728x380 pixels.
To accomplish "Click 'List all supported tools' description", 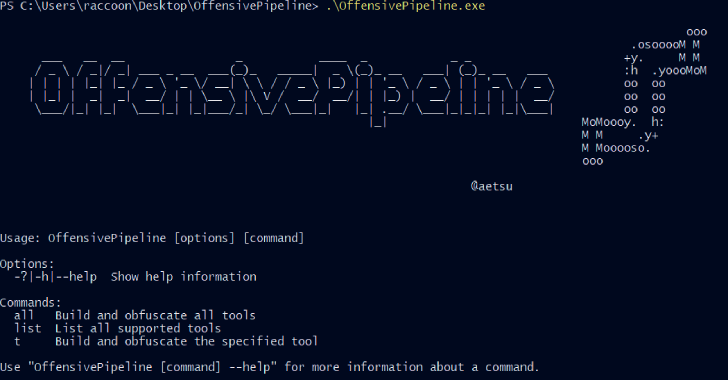I will (138, 328).
